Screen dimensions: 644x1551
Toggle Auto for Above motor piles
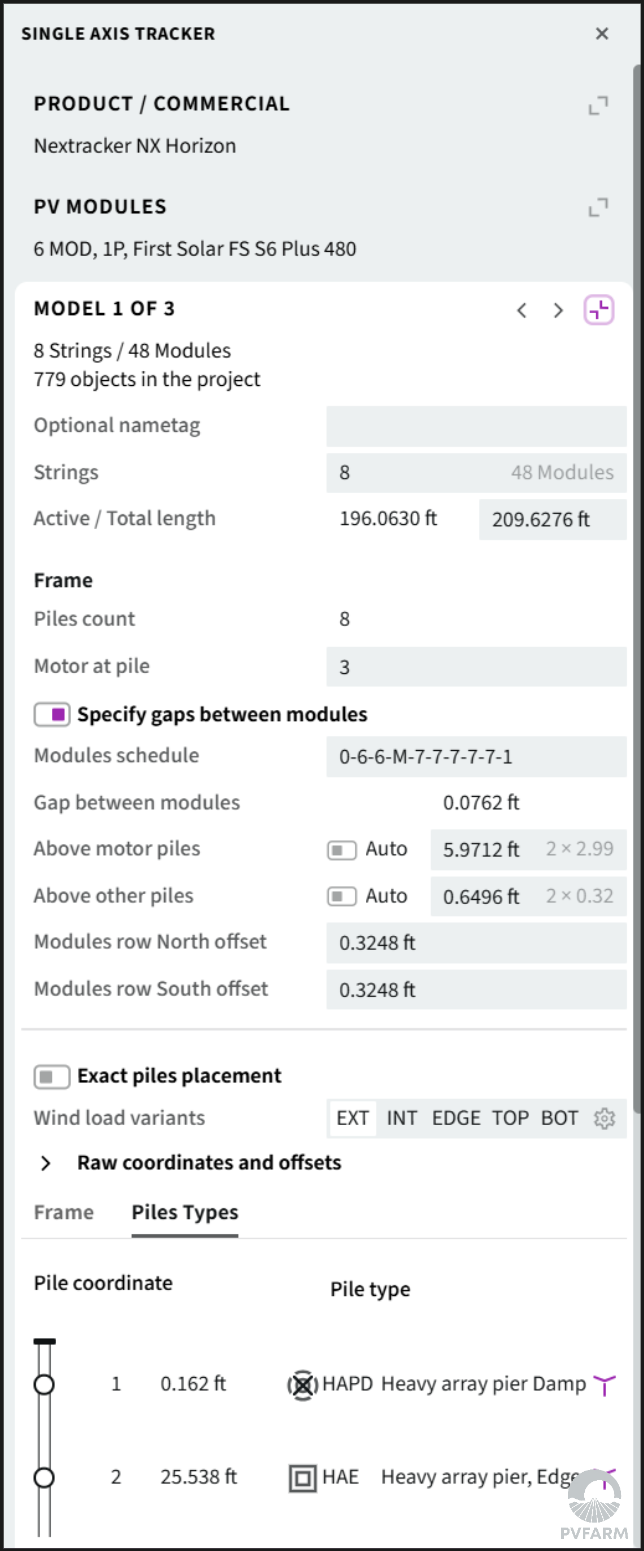[342, 850]
